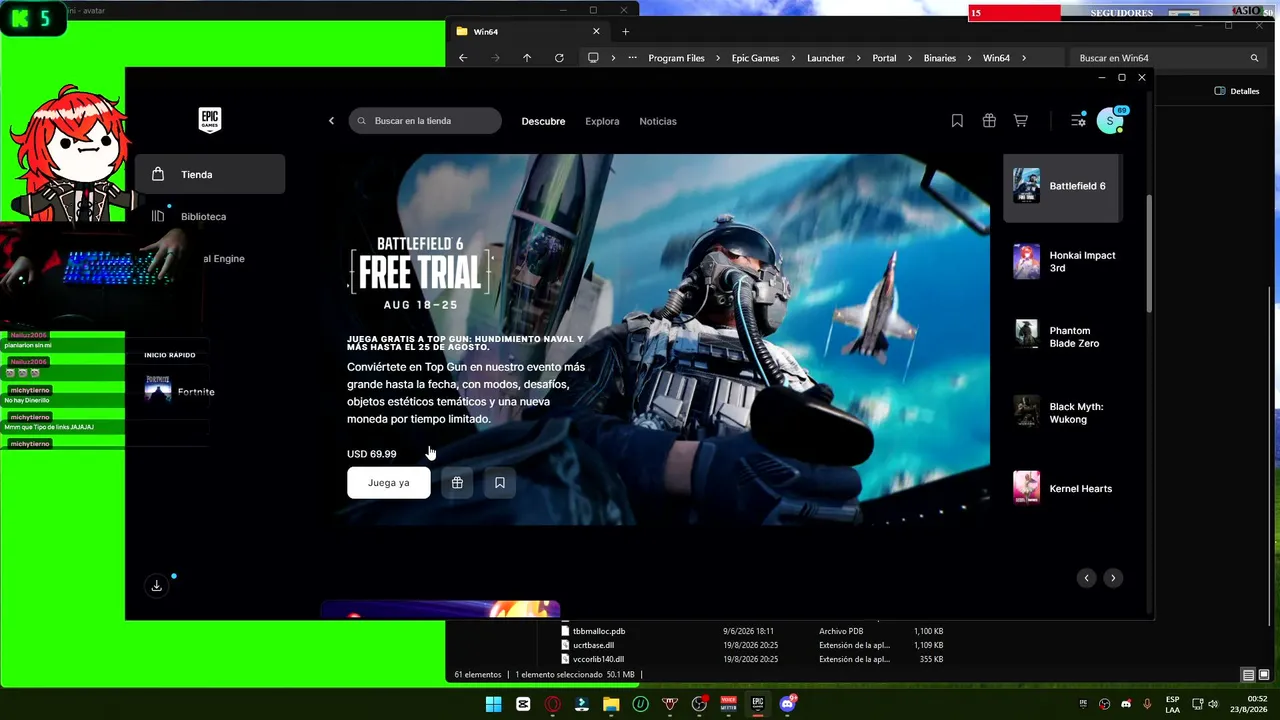The image size is (1280, 720).
Task: Expand the PC root breadcrumb chevron in Explorer
Action: click(x=613, y=58)
